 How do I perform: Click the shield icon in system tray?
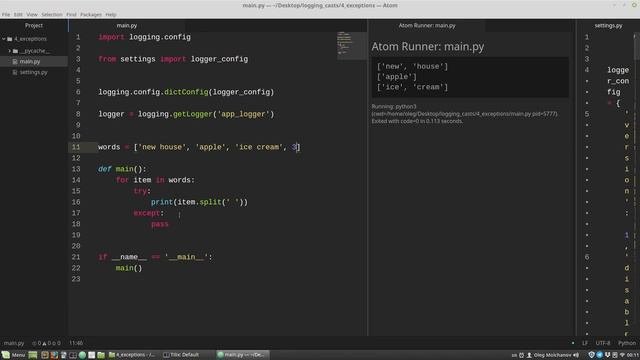591,355
